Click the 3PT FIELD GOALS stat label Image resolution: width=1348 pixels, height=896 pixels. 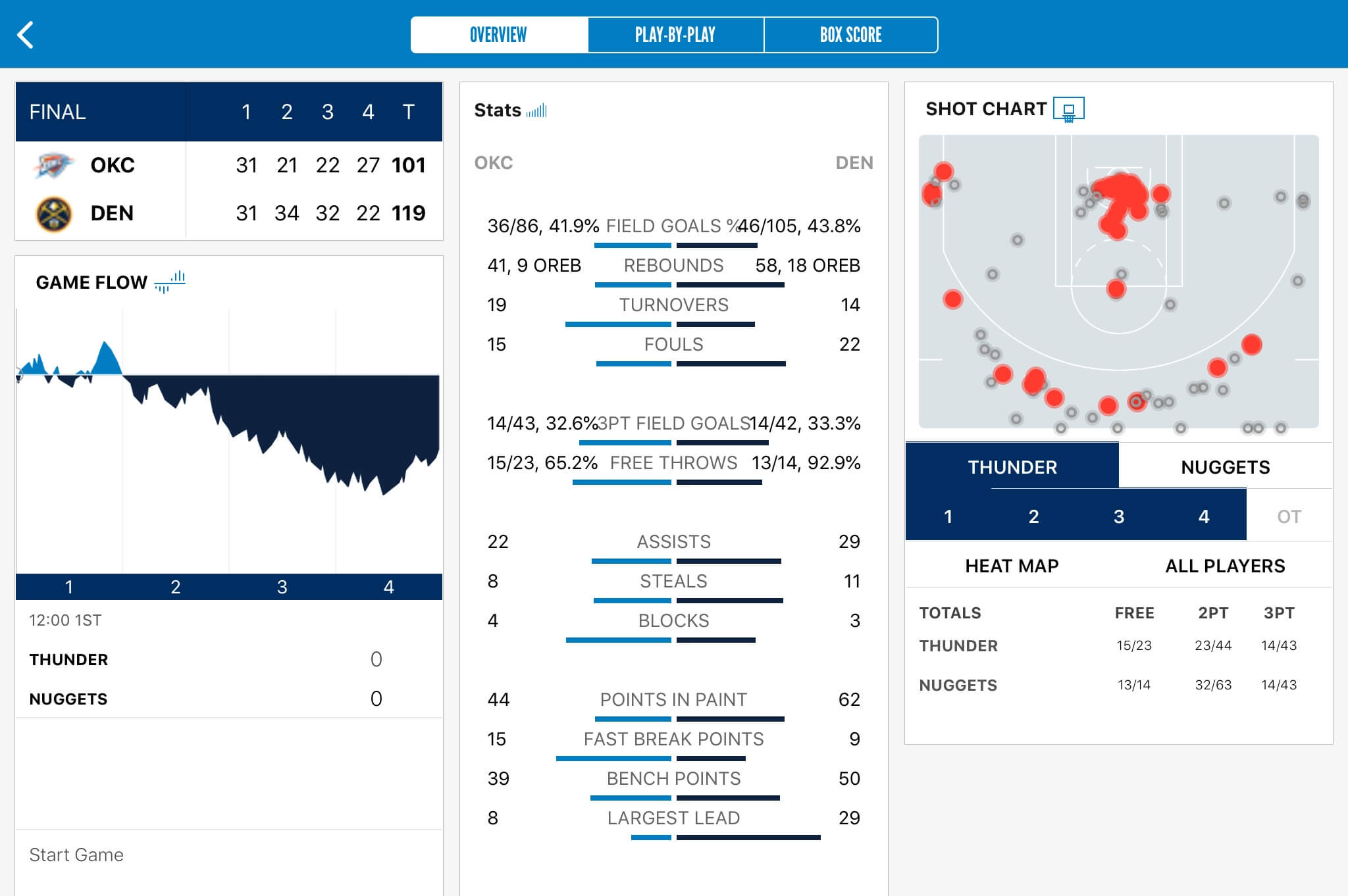pyautogui.click(x=674, y=424)
